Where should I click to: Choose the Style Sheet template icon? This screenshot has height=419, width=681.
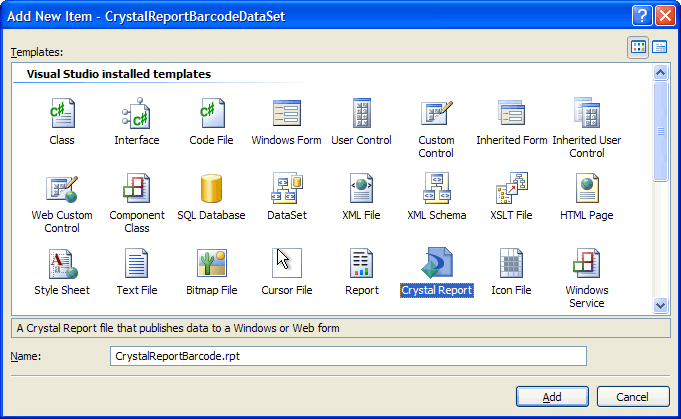(63, 264)
